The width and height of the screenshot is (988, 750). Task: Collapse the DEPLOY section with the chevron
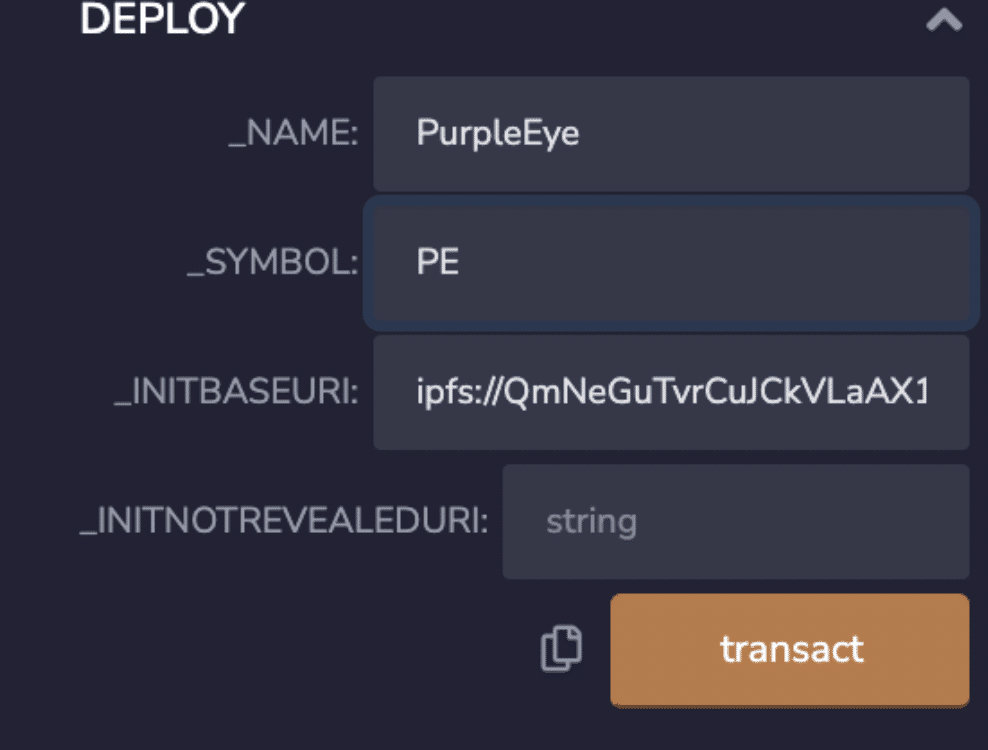(944, 20)
